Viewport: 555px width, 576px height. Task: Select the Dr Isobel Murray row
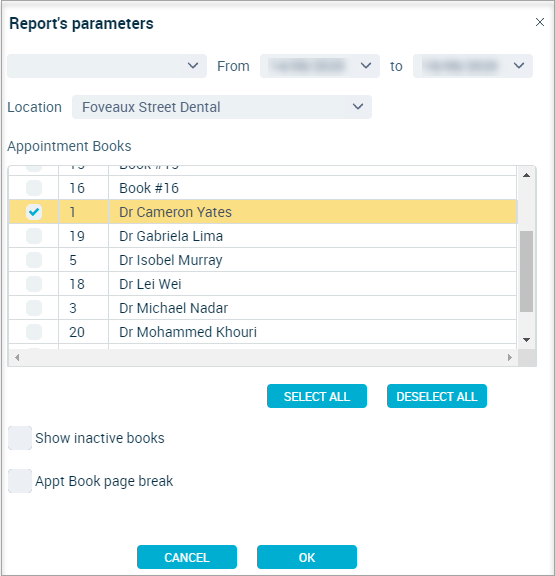263,260
